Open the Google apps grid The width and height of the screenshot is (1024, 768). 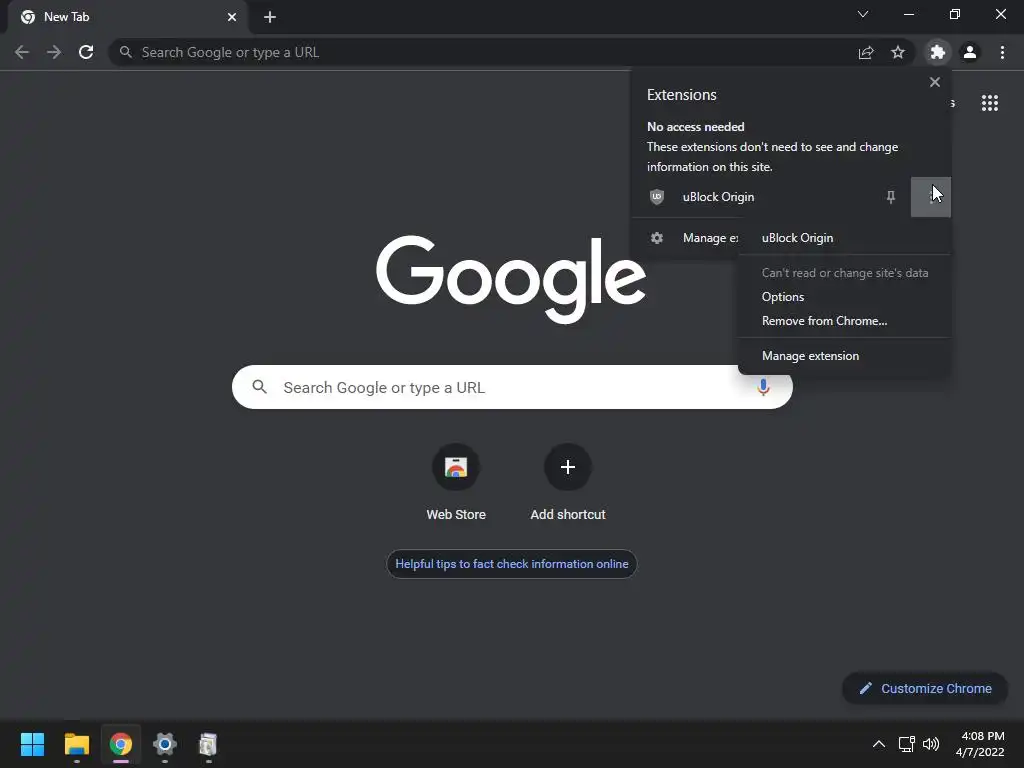click(x=989, y=103)
